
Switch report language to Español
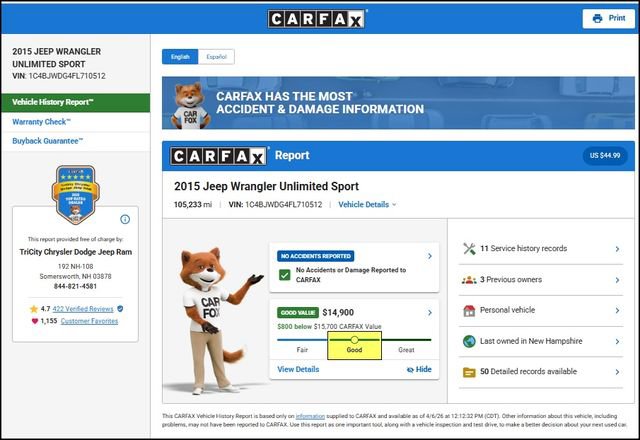215,57
